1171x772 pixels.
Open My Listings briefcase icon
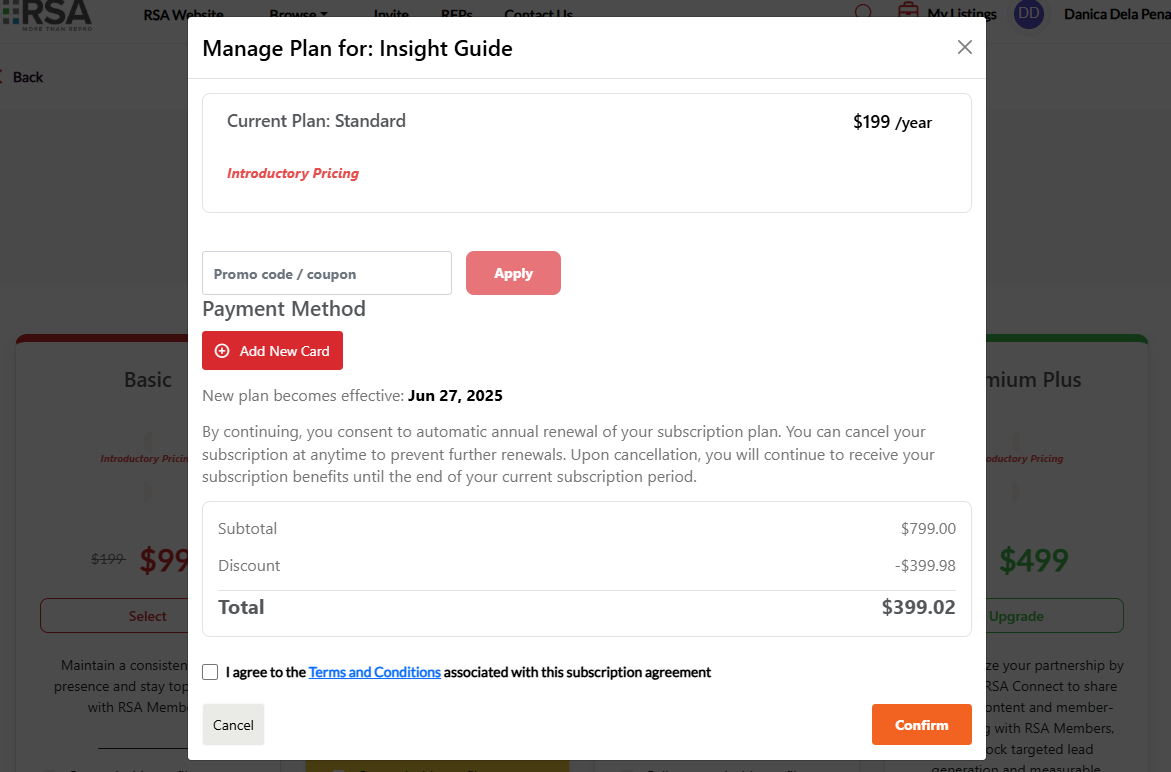908,12
